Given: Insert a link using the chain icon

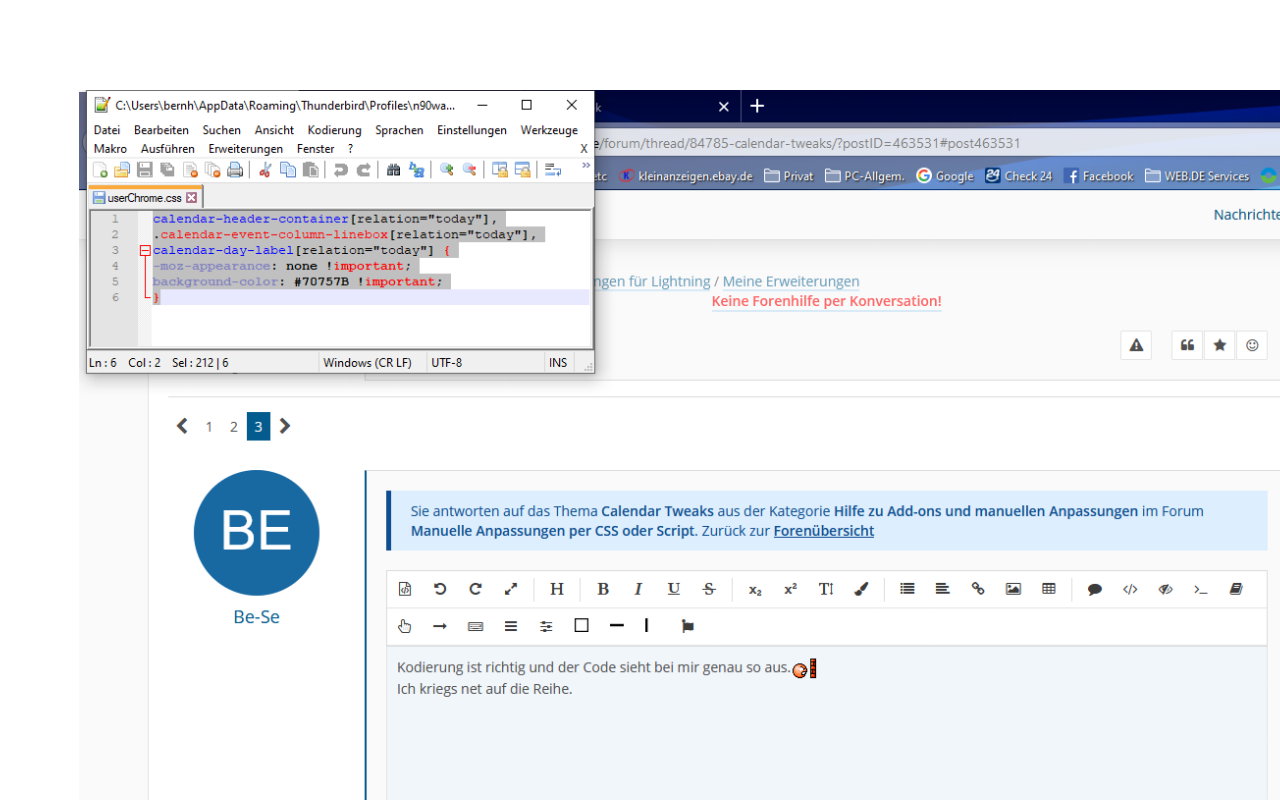Looking at the screenshot, I should click(x=978, y=589).
